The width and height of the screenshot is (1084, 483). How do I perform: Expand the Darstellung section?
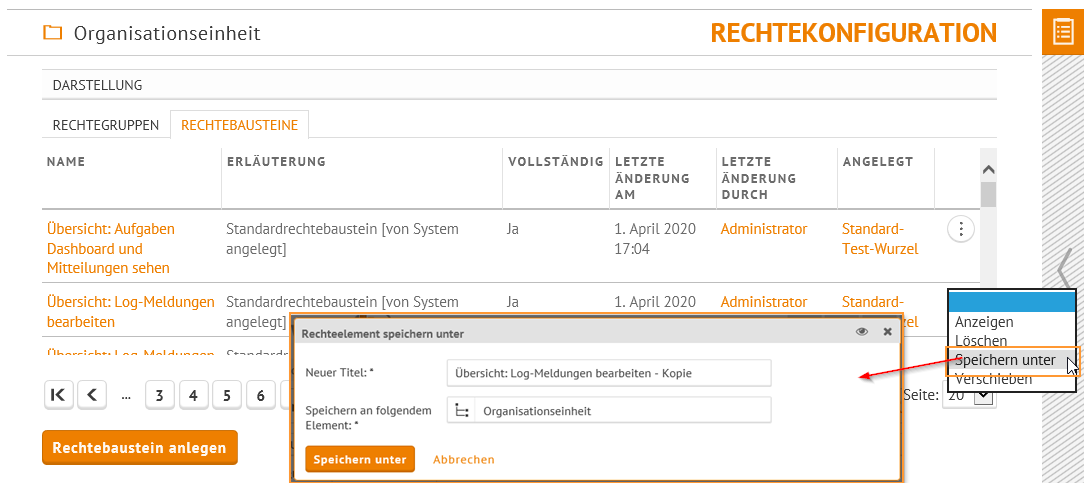(x=519, y=85)
